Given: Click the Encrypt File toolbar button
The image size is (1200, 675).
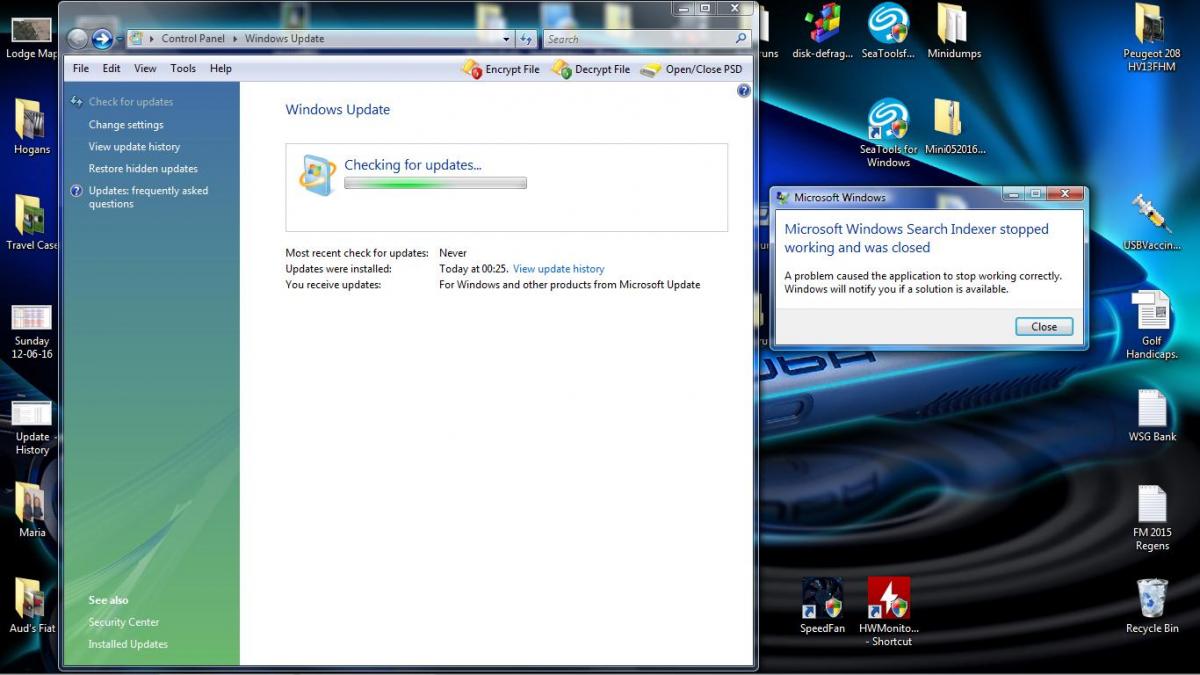Looking at the screenshot, I should 500,69.
